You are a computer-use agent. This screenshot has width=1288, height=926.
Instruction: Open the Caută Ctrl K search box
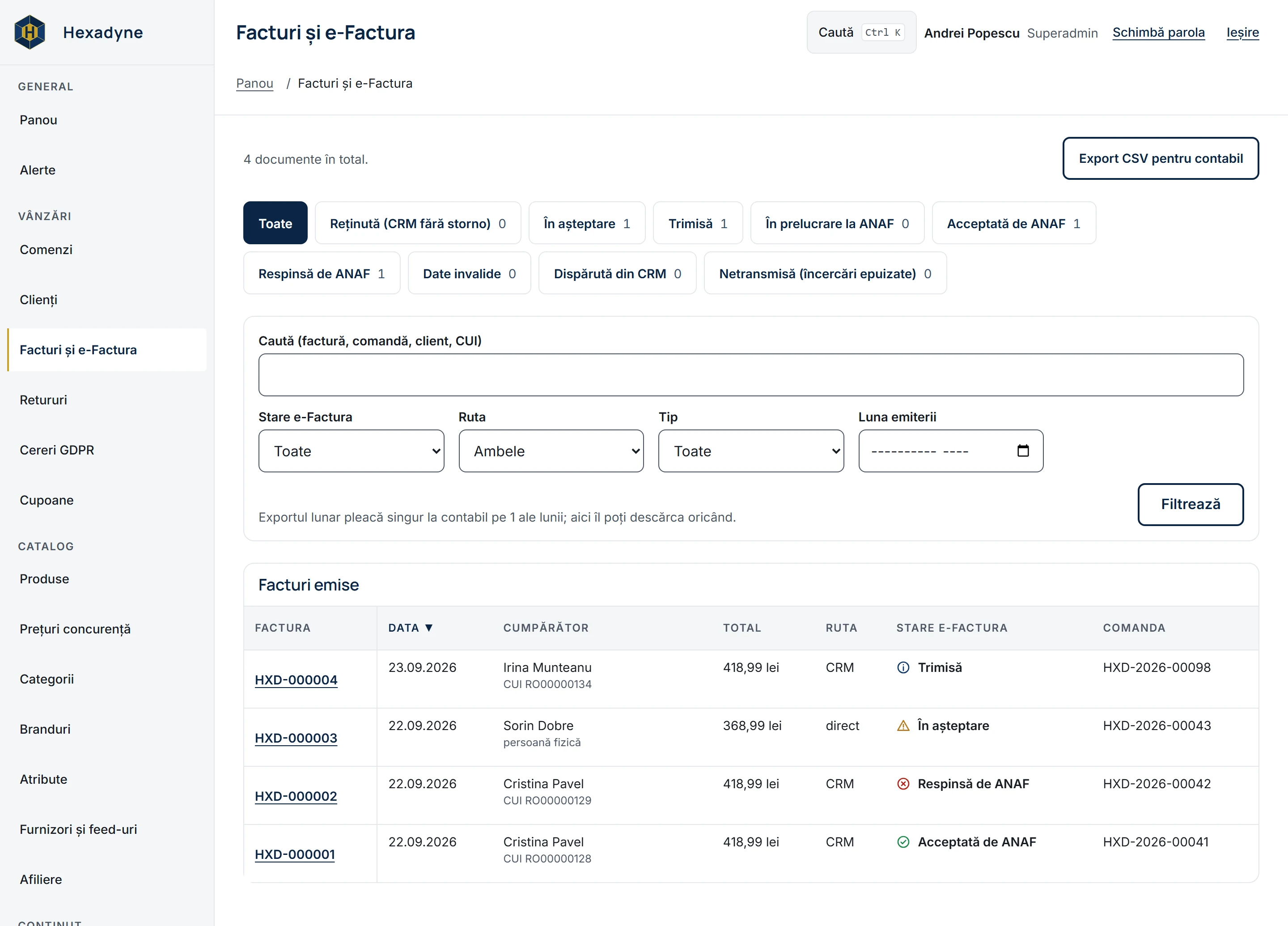pos(861,32)
